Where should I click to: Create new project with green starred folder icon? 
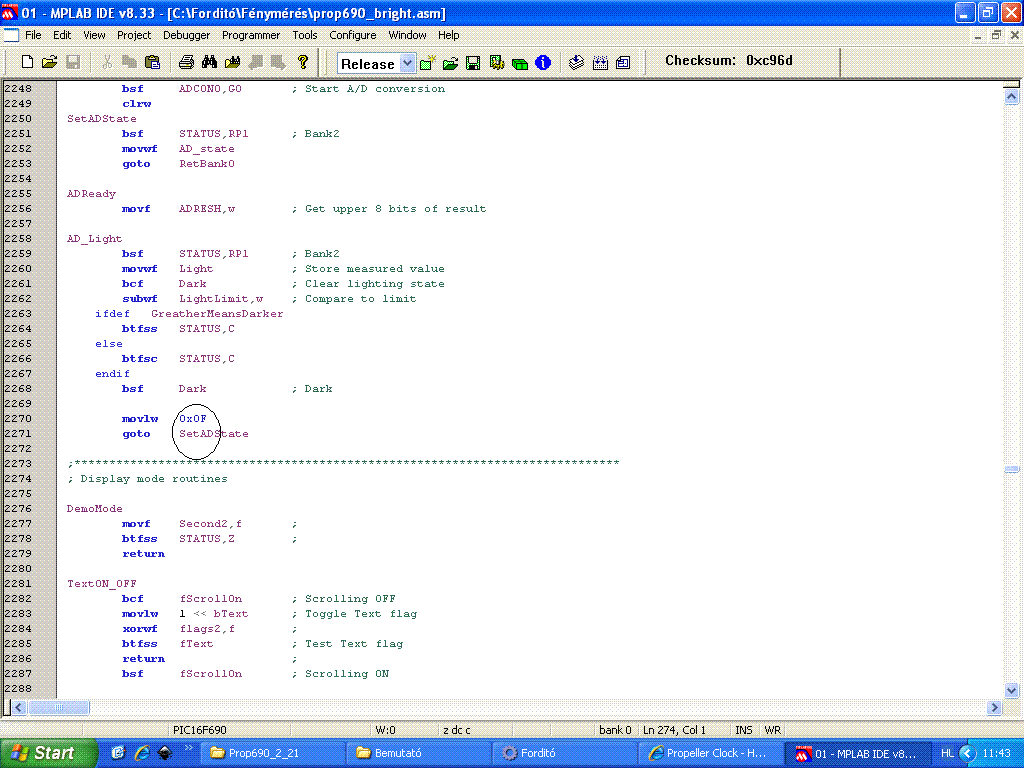pyautogui.click(x=428, y=63)
